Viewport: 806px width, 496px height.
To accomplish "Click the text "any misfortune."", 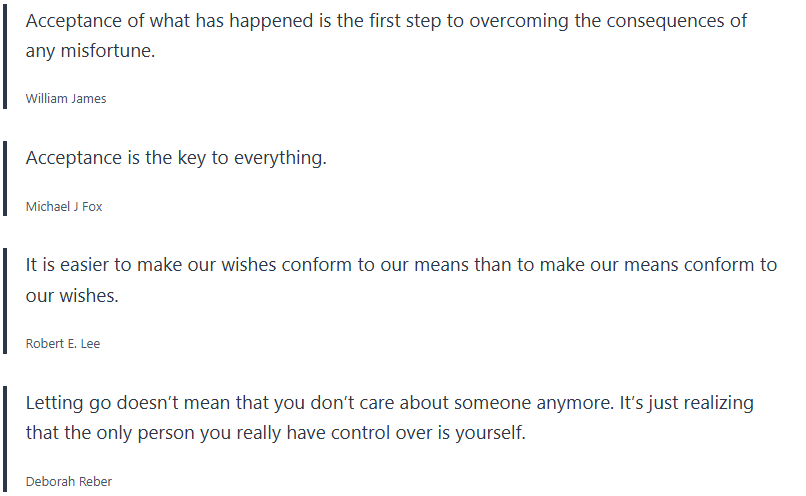I will [x=90, y=52].
